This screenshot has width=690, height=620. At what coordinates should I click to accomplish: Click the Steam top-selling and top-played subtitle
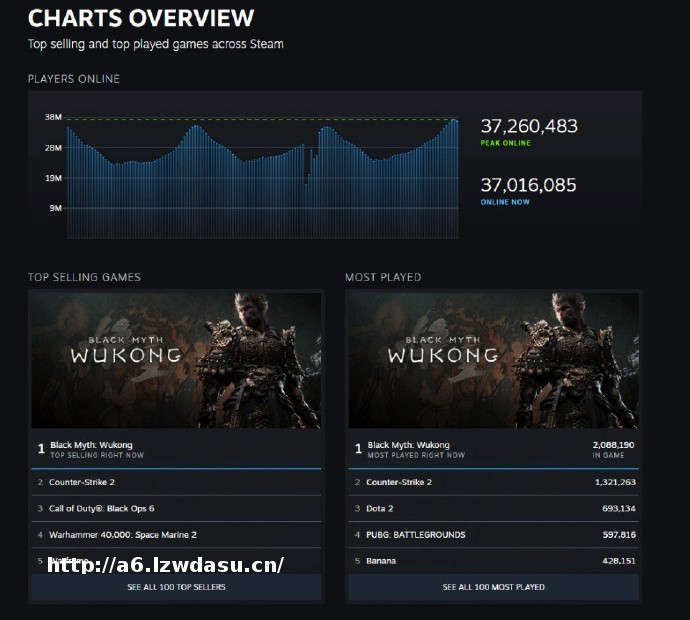click(156, 44)
